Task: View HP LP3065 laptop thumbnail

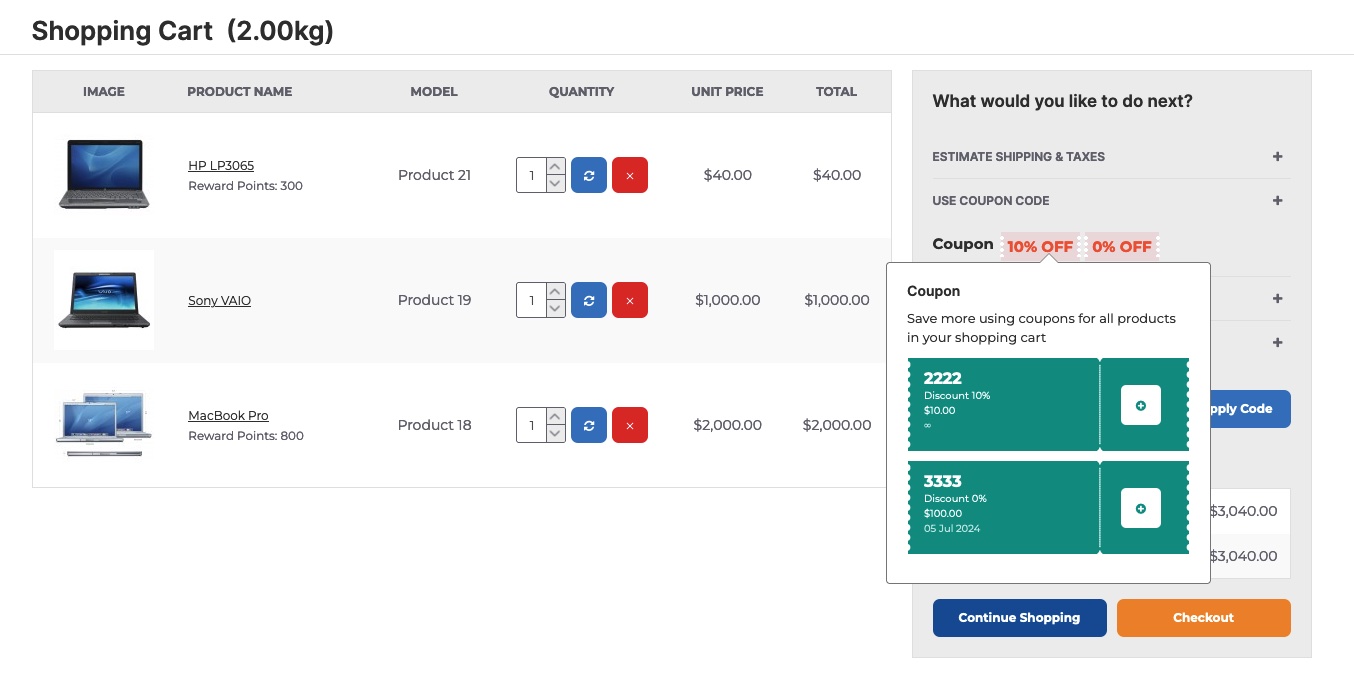Action: point(104,175)
